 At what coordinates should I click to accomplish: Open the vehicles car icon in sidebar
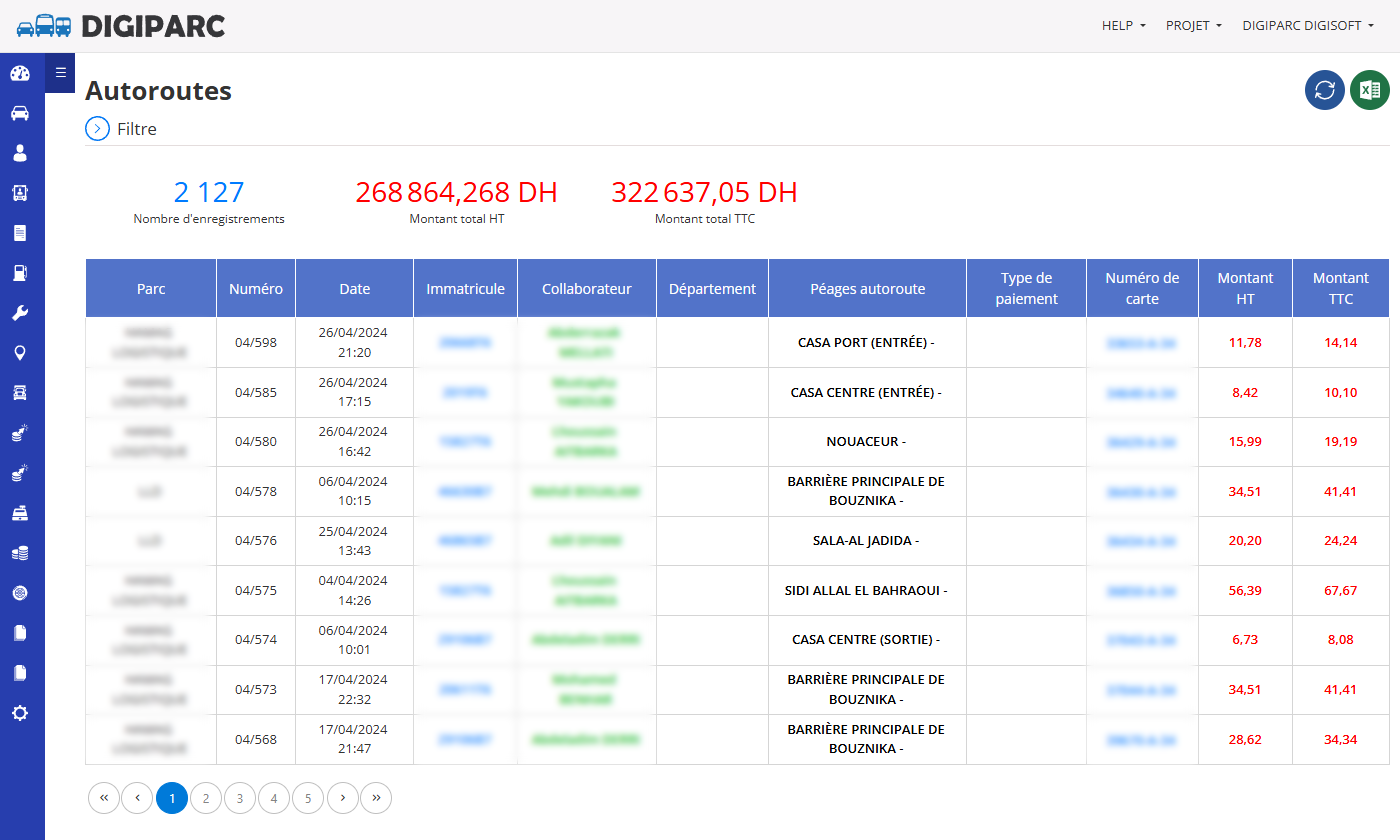point(20,113)
